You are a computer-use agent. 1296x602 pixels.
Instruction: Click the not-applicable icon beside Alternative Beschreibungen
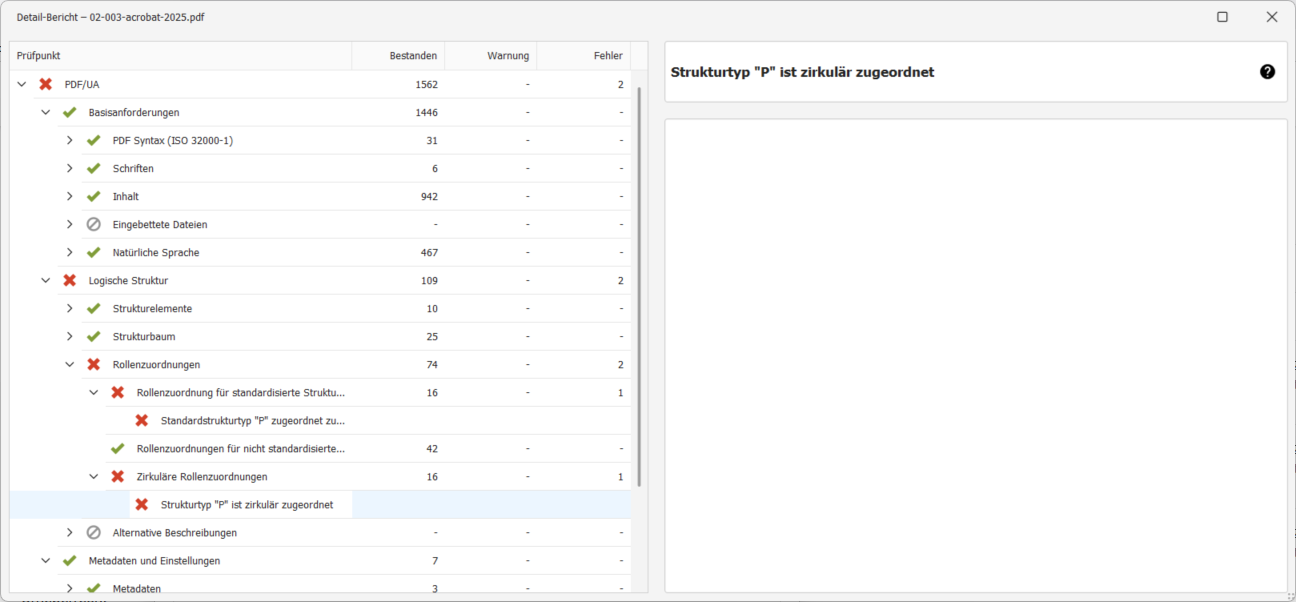[94, 533]
